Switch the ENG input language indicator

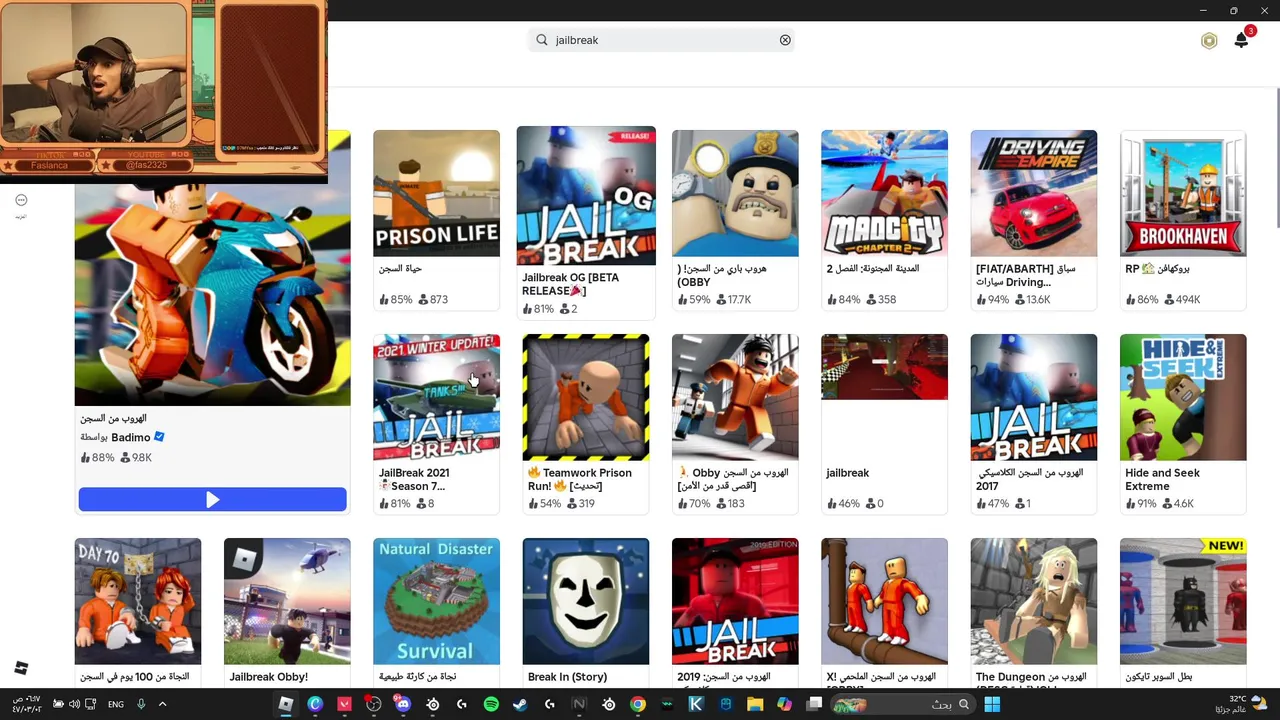[x=116, y=705]
